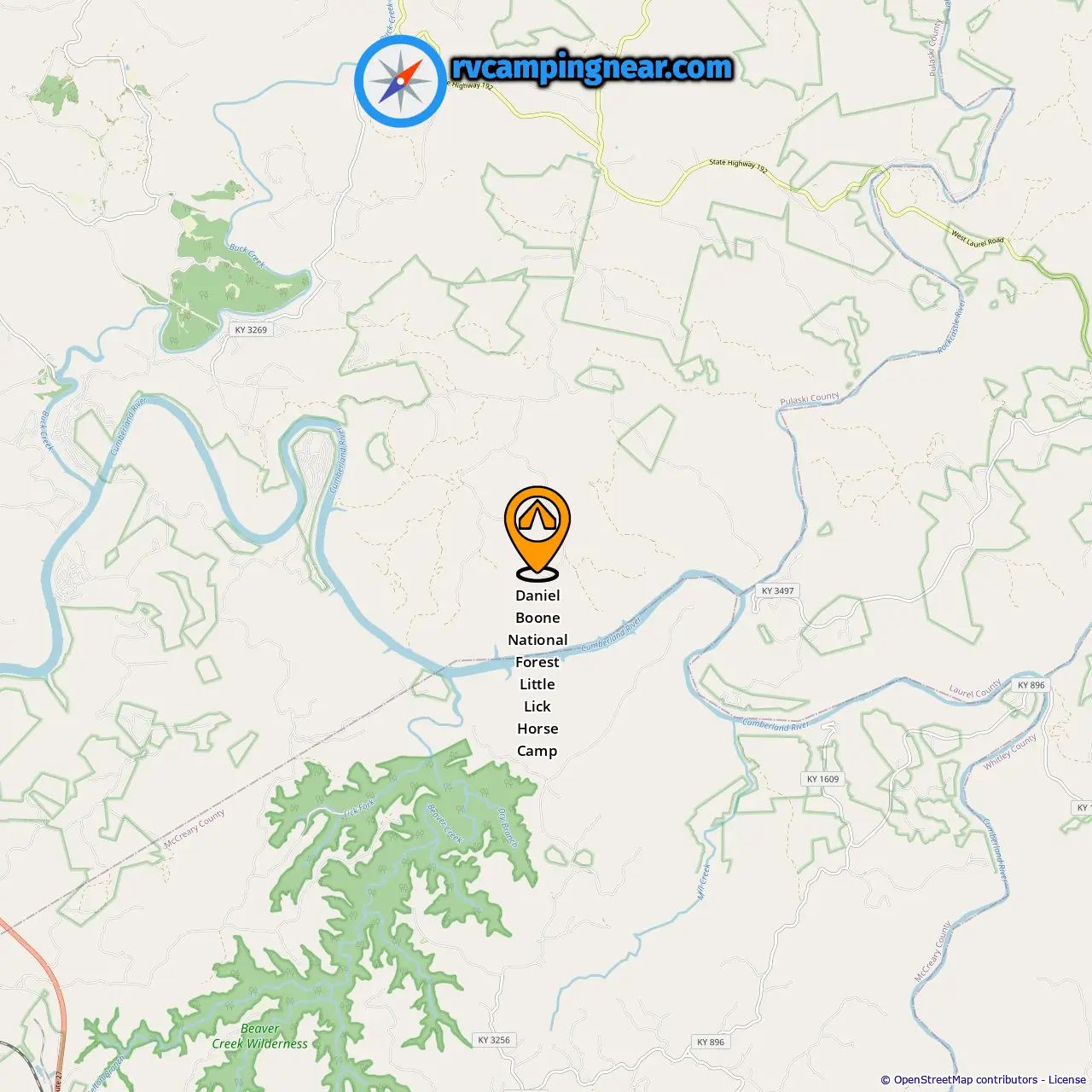The width and height of the screenshot is (1092, 1092).
Task: Click the KY 3256 road shield
Action: (494, 1040)
